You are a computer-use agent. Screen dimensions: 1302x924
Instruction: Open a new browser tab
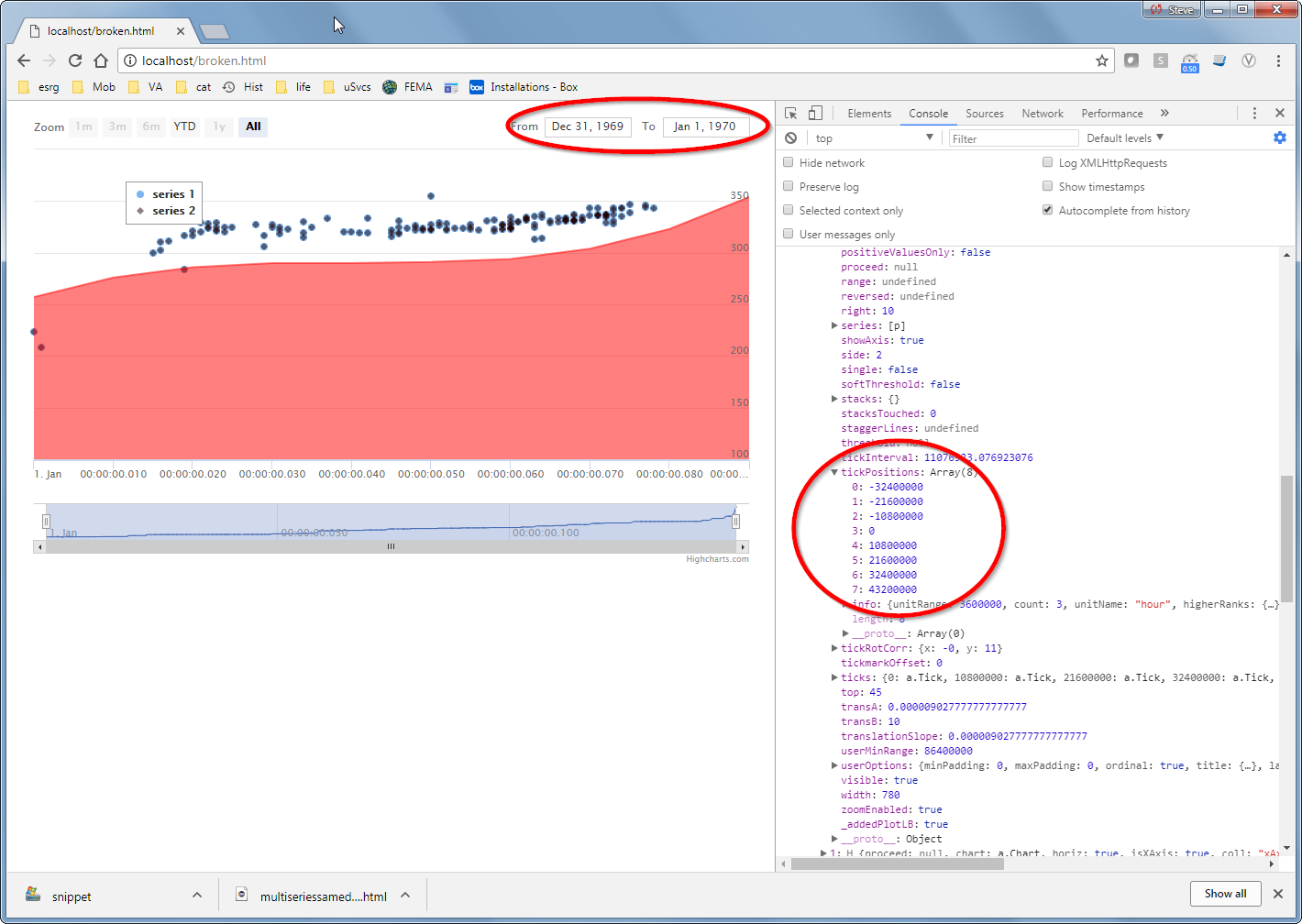(214, 31)
